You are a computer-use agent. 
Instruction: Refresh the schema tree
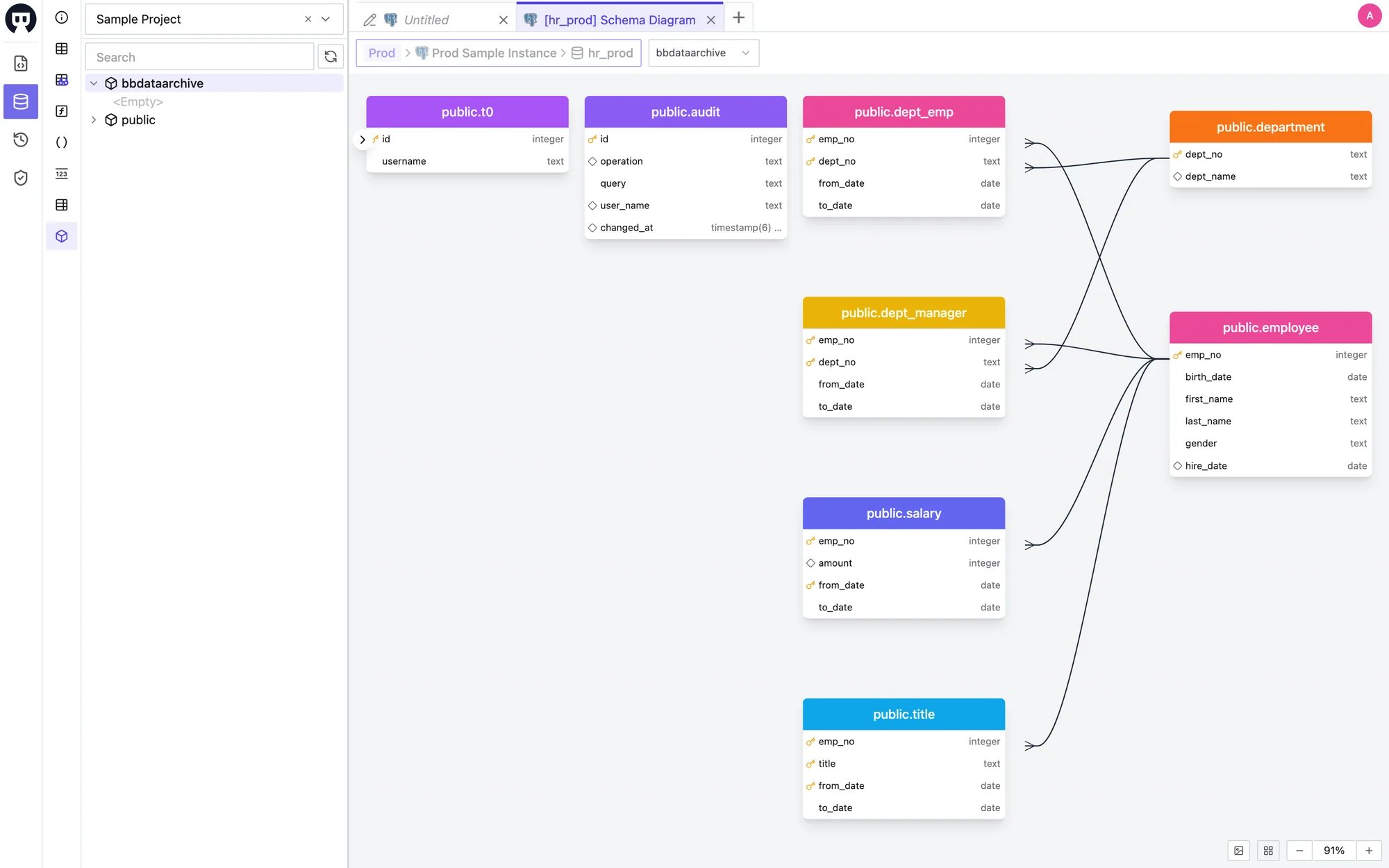click(x=331, y=57)
